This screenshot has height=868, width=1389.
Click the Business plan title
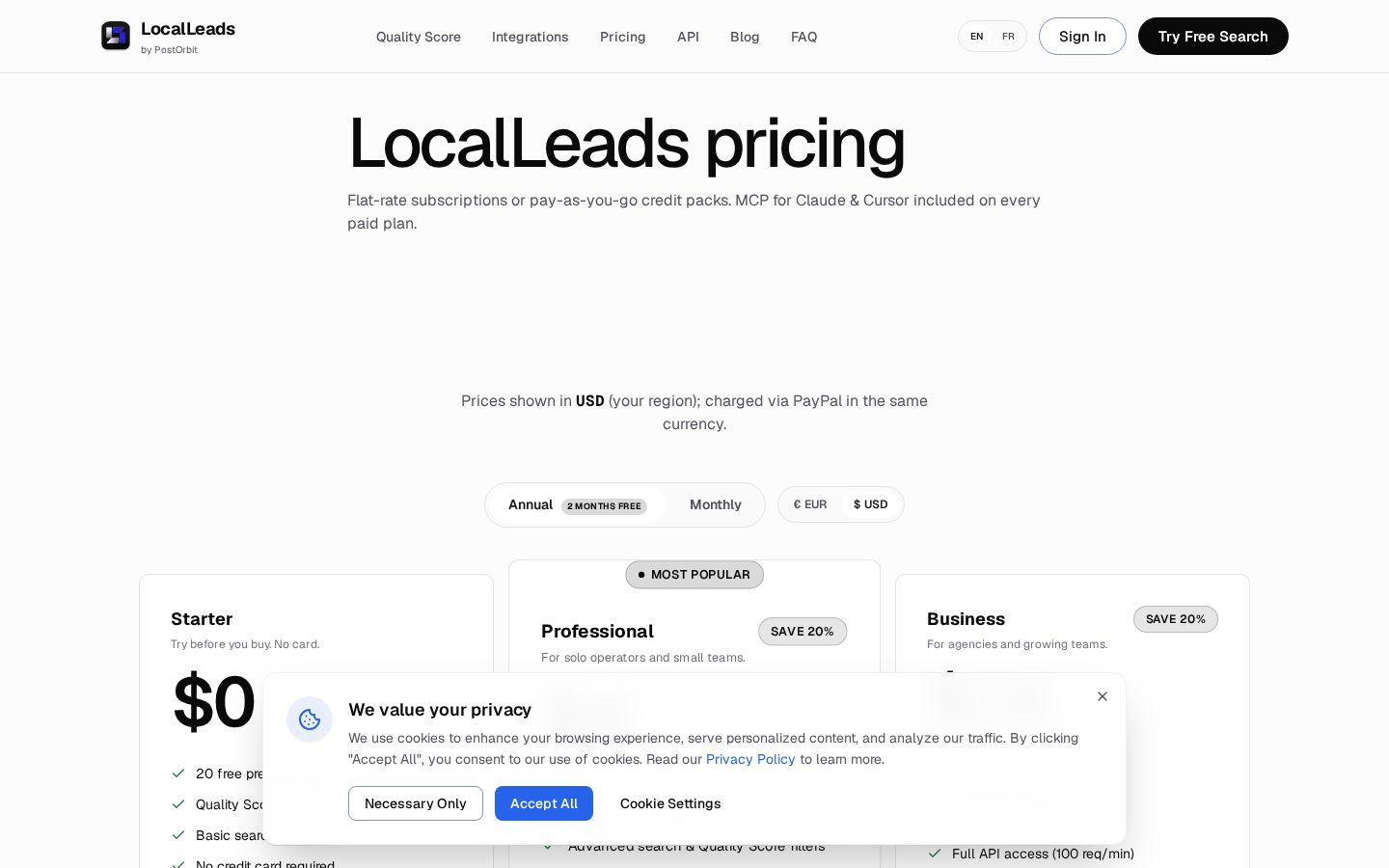click(966, 619)
